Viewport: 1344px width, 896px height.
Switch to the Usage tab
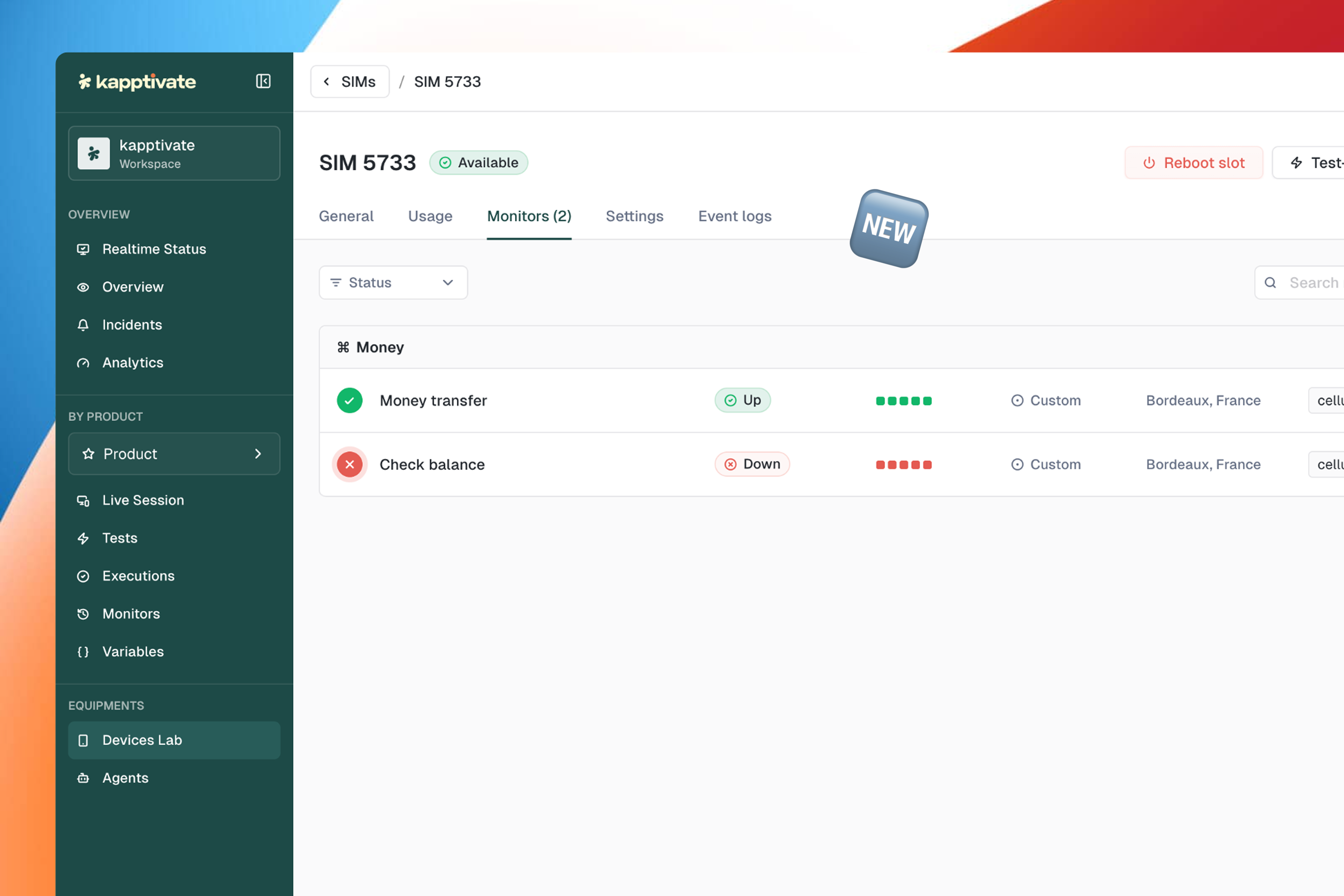[430, 216]
